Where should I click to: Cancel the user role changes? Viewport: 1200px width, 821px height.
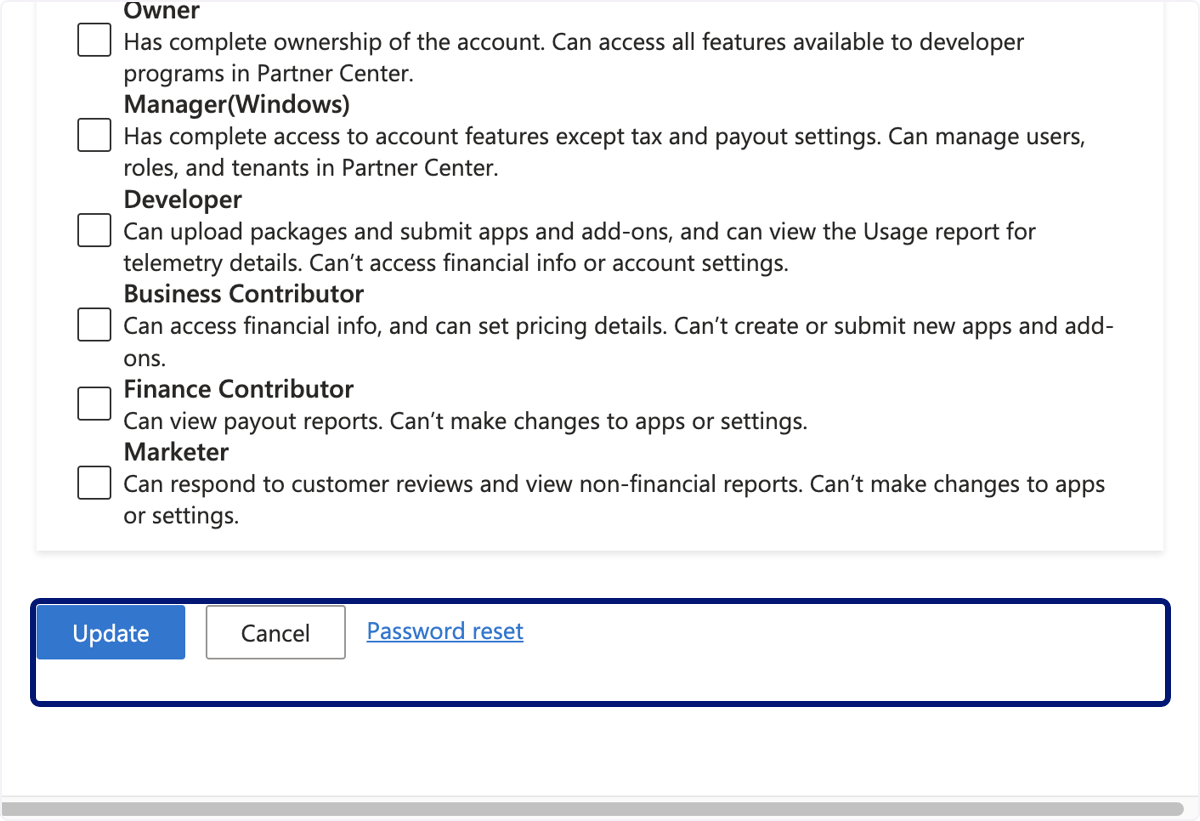(x=276, y=632)
